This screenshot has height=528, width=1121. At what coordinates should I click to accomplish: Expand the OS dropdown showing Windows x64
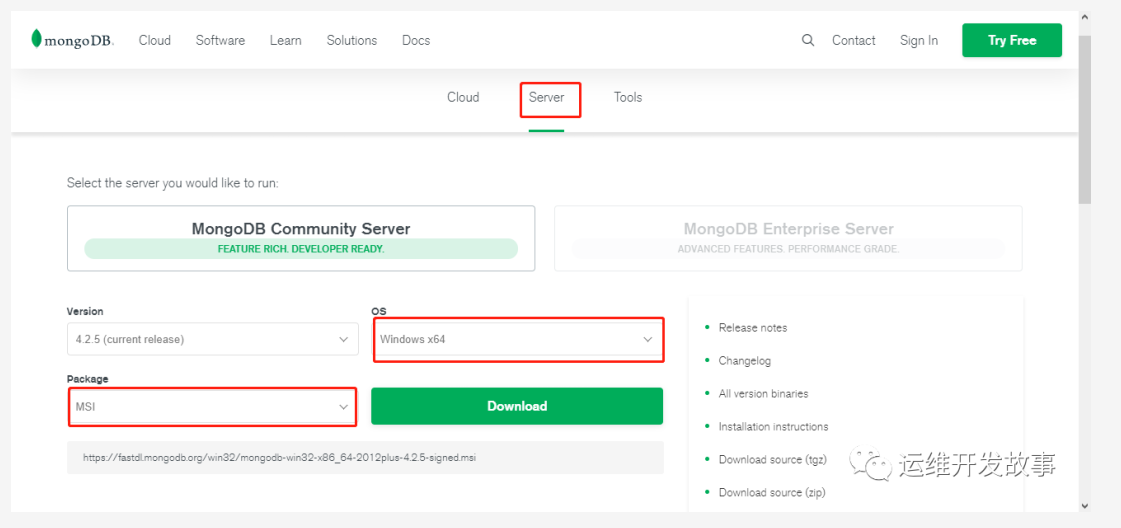point(517,339)
